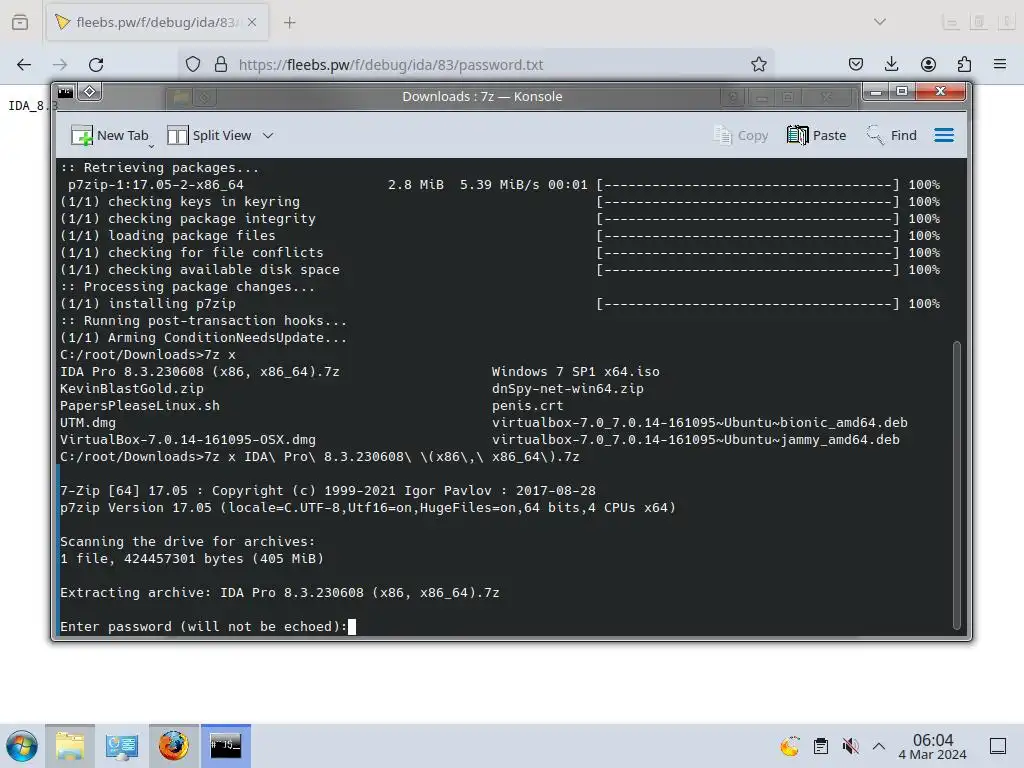1024x768 pixels.
Task: Close the Konsole window
Action: pyautogui.click(x=940, y=91)
